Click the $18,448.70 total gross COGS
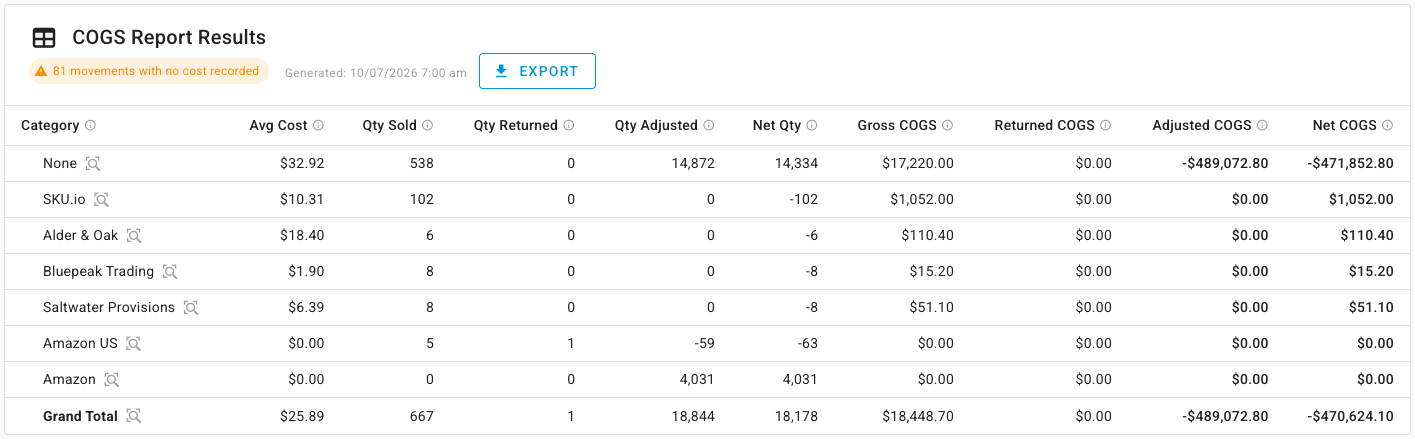The height and width of the screenshot is (439, 1415). click(x=917, y=416)
